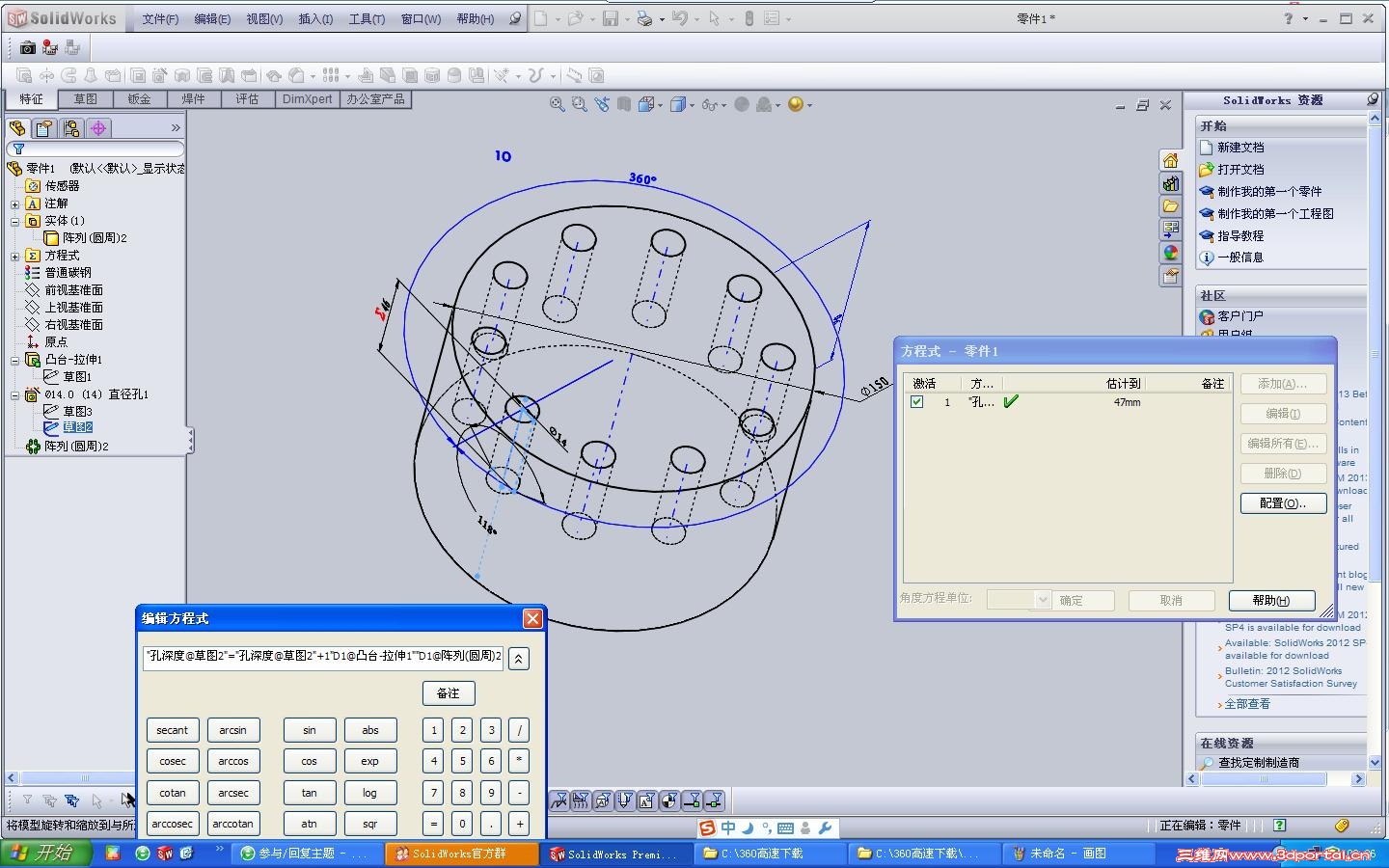Open the 插入(I) menu
This screenshot has height=868, width=1389.
pos(315,19)
